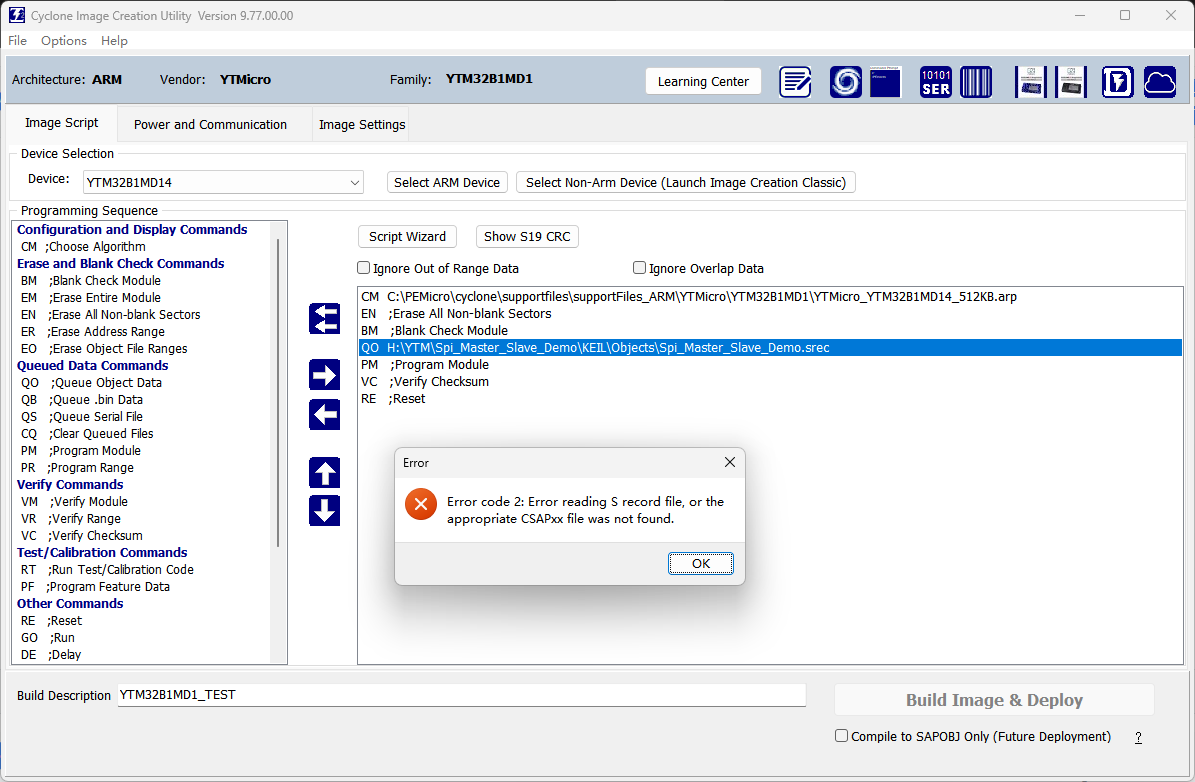This screenshot has height=782, width=1195.
Task: Click the lightning bolt flash icon
Action: [1117, 82]
